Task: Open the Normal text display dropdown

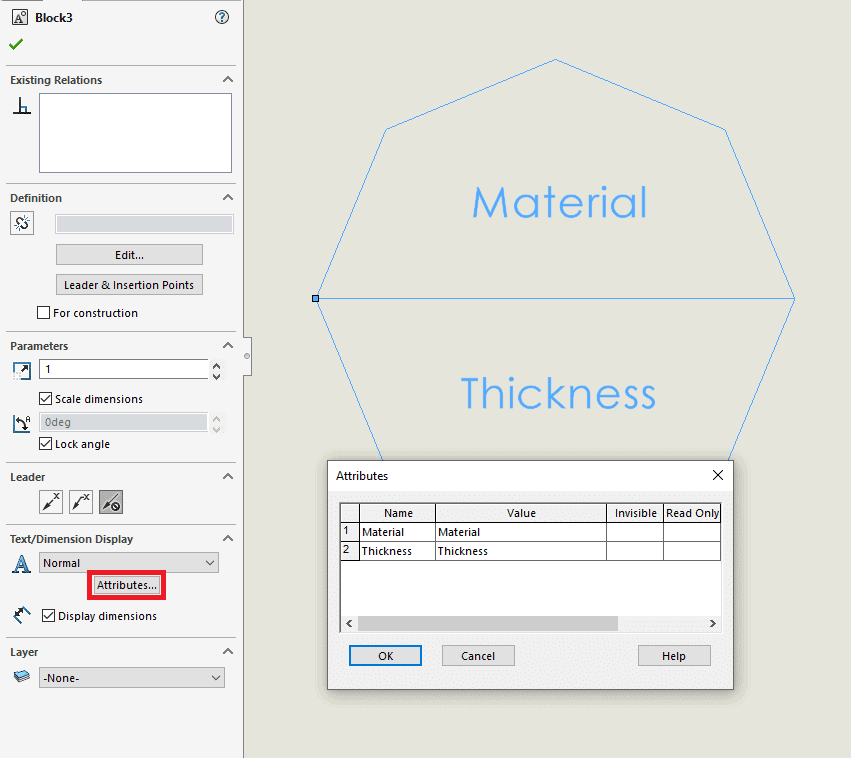Action: (x=129, y=563)
